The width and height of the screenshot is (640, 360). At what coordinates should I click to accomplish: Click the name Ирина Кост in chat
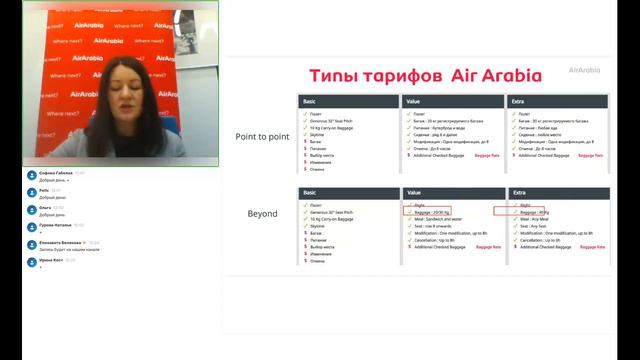[51, 260]
